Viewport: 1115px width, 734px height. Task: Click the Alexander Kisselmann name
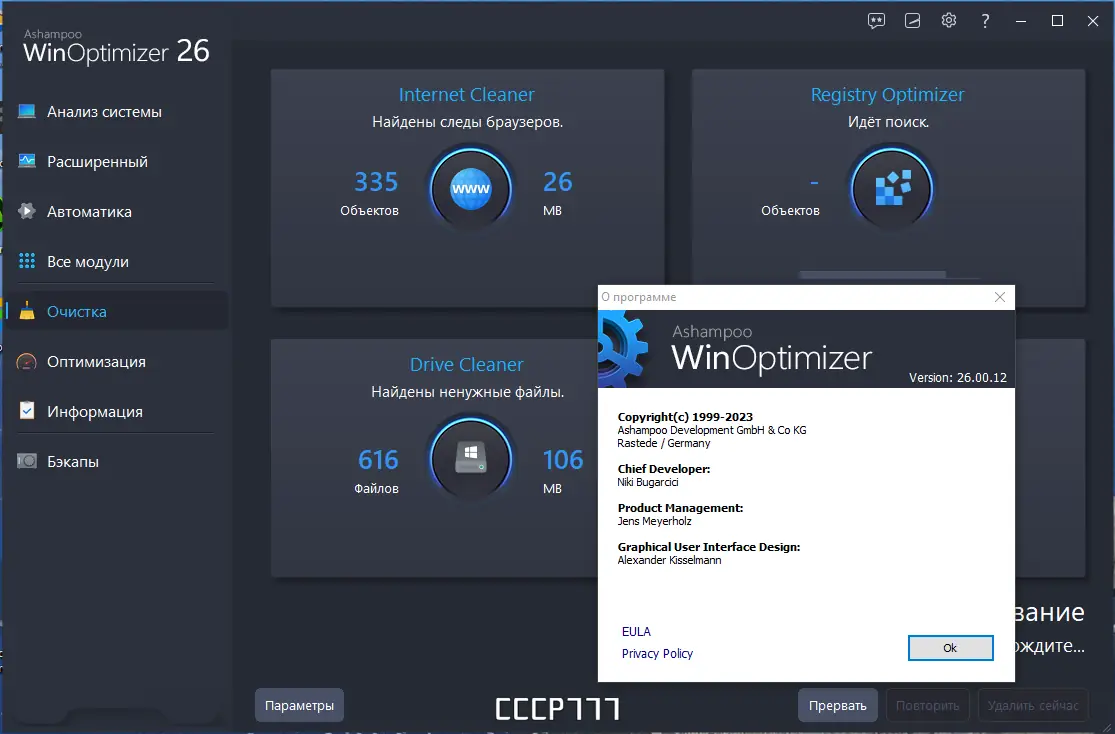669,560
